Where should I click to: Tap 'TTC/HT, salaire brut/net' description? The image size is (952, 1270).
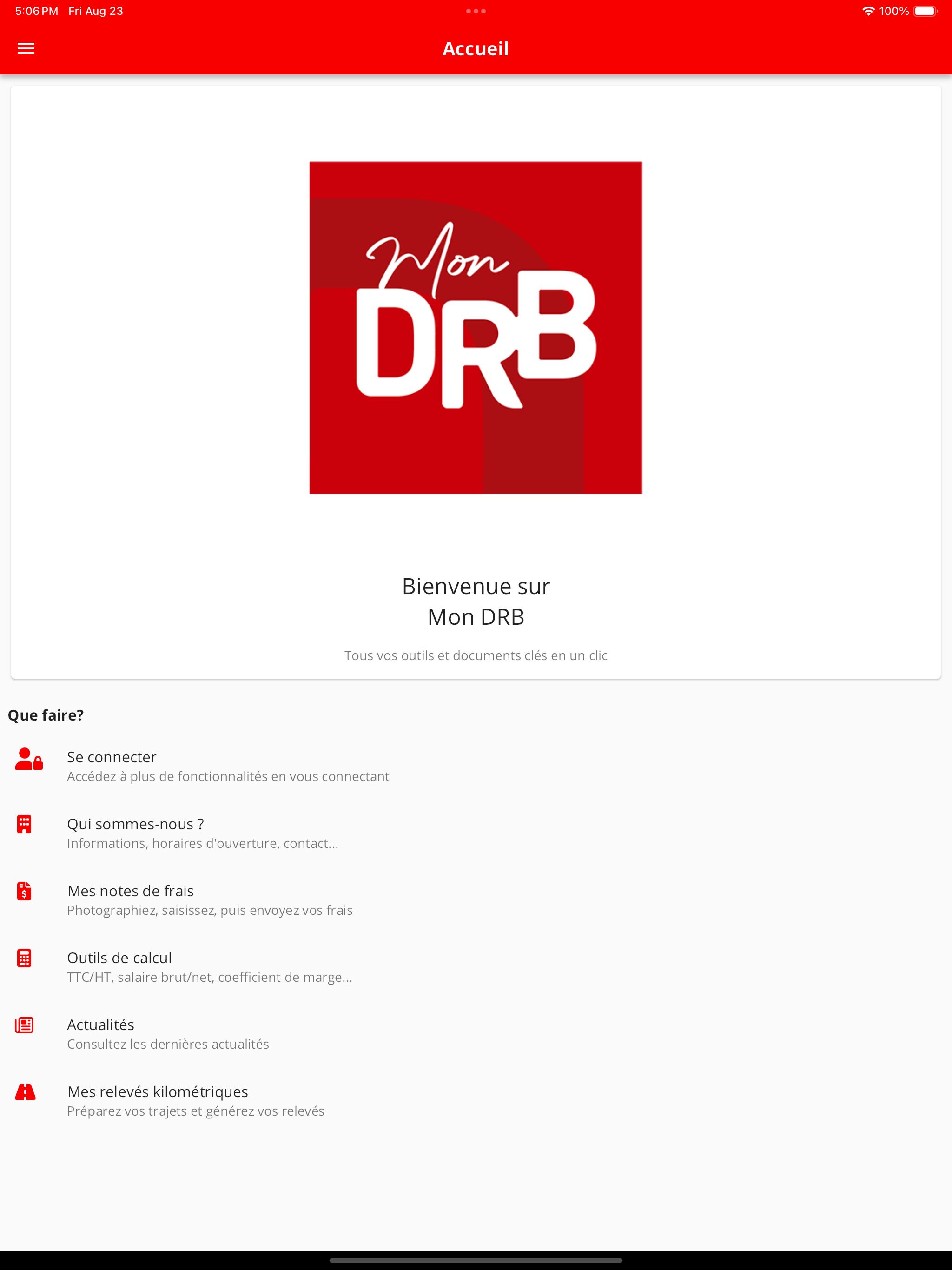[x=210, y=977]
